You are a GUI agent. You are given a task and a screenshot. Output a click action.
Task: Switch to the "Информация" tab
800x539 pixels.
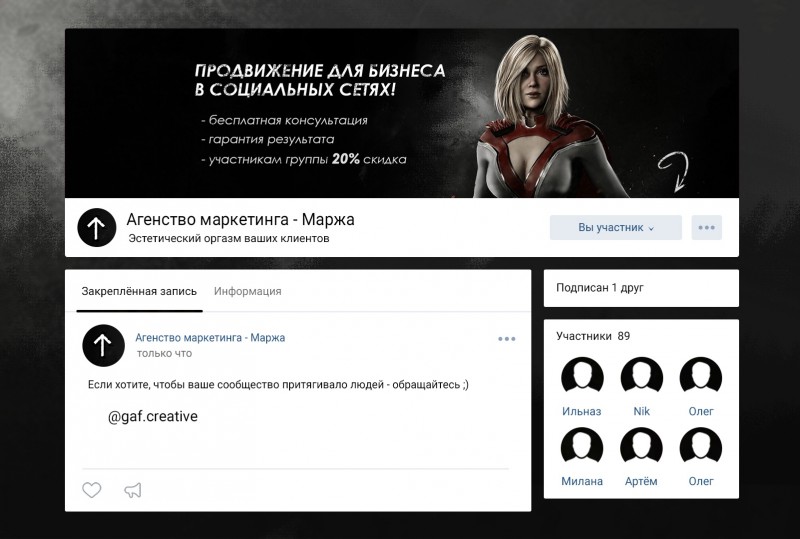[247, 291]
